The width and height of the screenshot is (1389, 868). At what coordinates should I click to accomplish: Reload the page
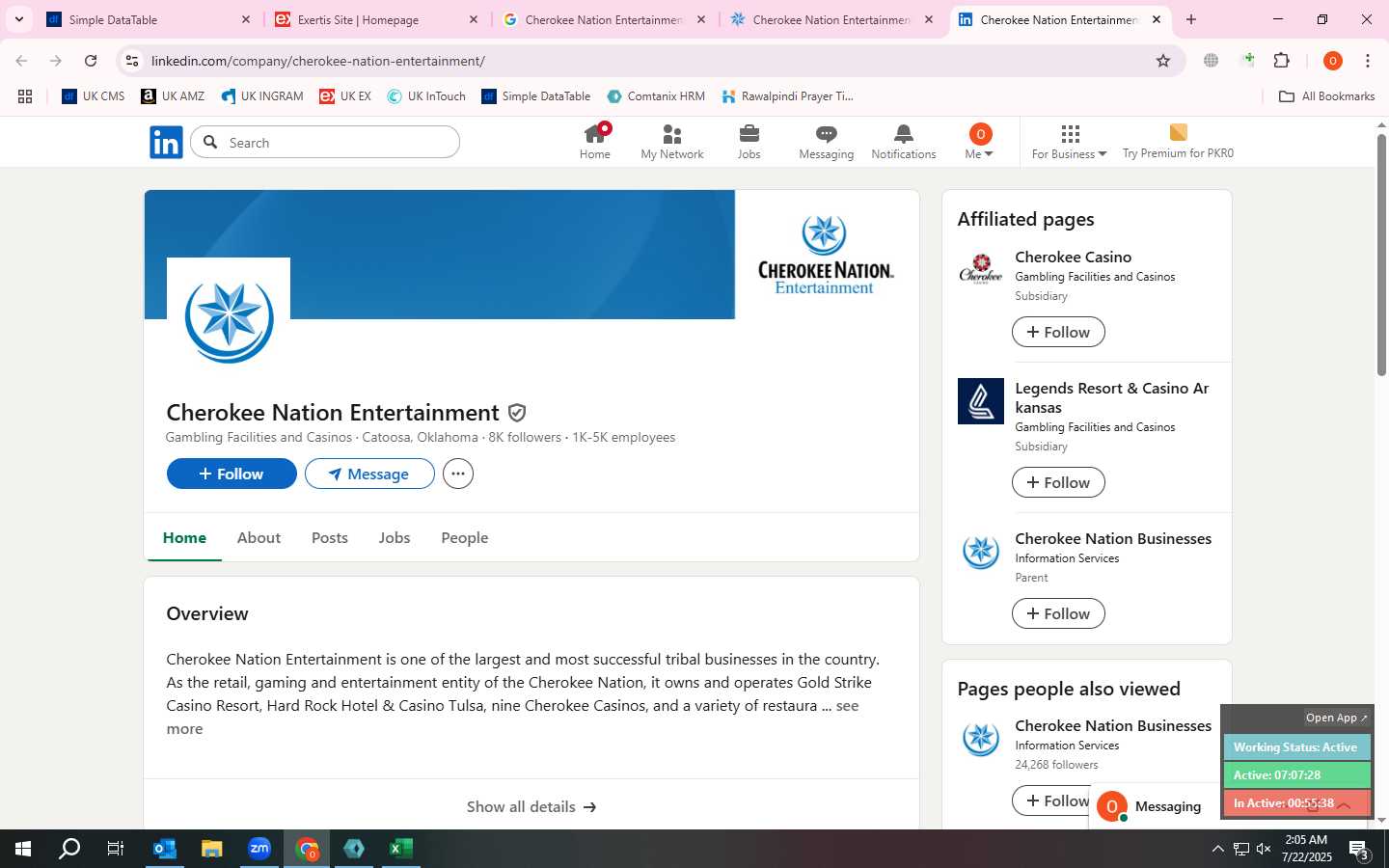91,61
